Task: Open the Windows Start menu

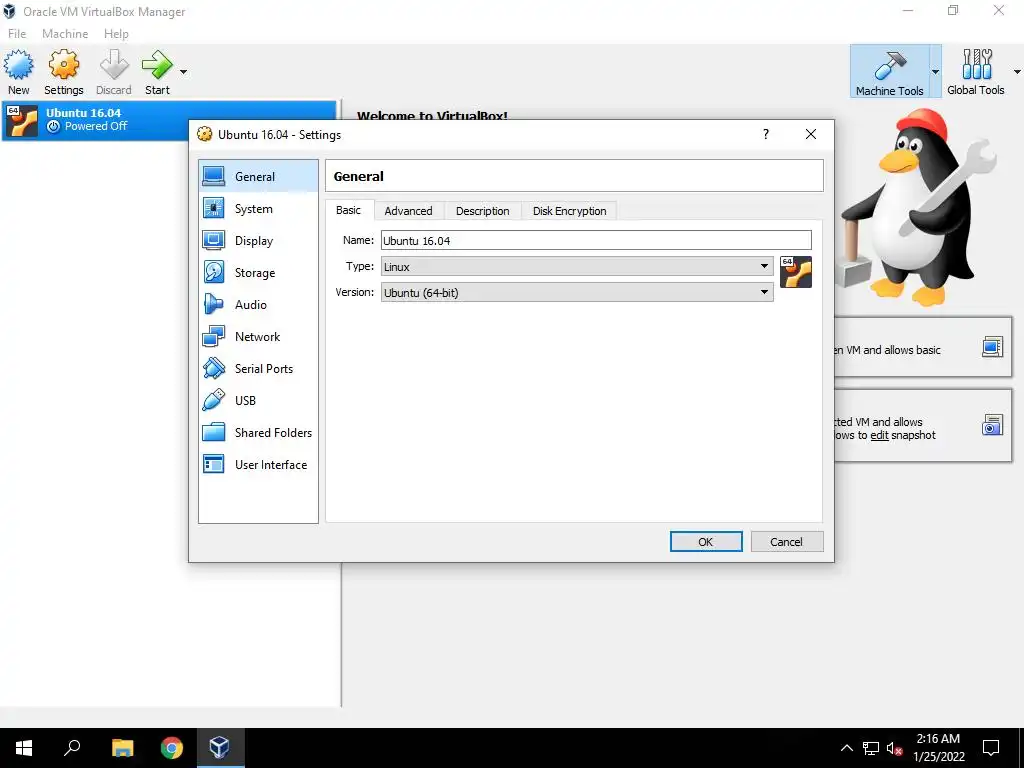Action: tap(24, 748)
